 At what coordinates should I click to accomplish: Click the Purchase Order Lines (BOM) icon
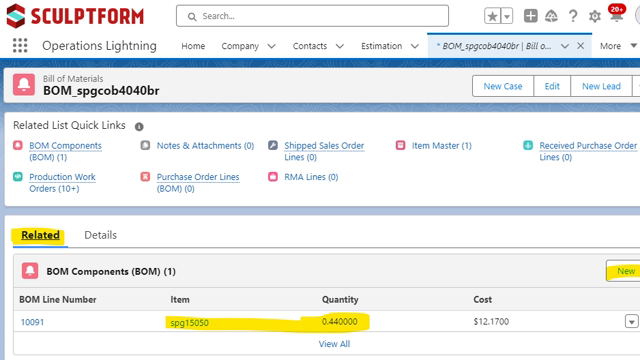145,177
